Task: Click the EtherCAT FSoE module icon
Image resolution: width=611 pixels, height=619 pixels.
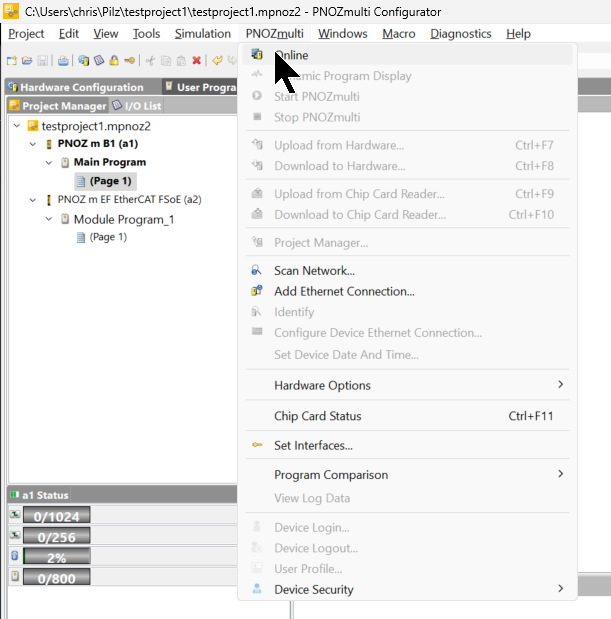Action: [x=49, y=200]
